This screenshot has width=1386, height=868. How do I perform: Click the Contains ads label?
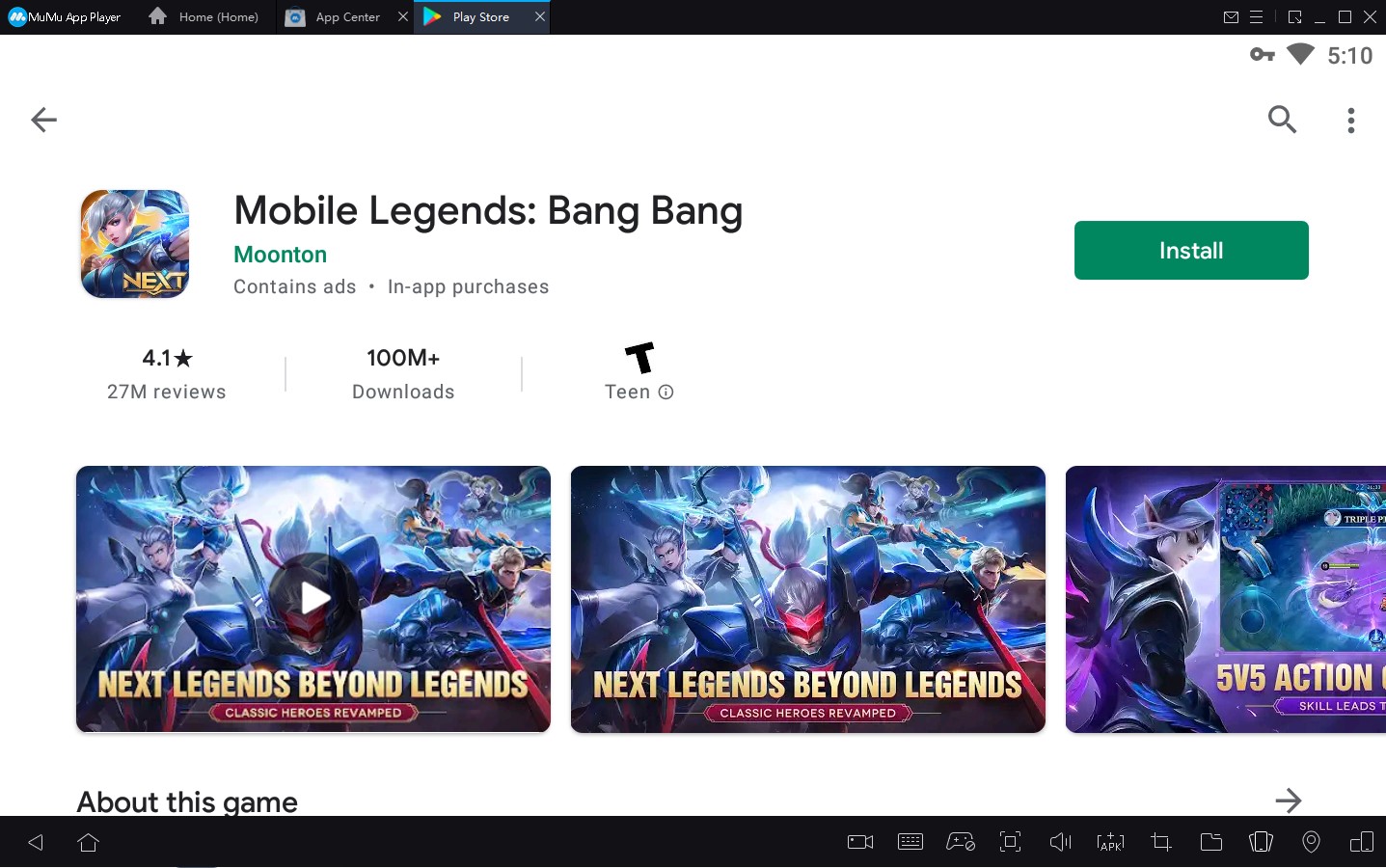295,287
